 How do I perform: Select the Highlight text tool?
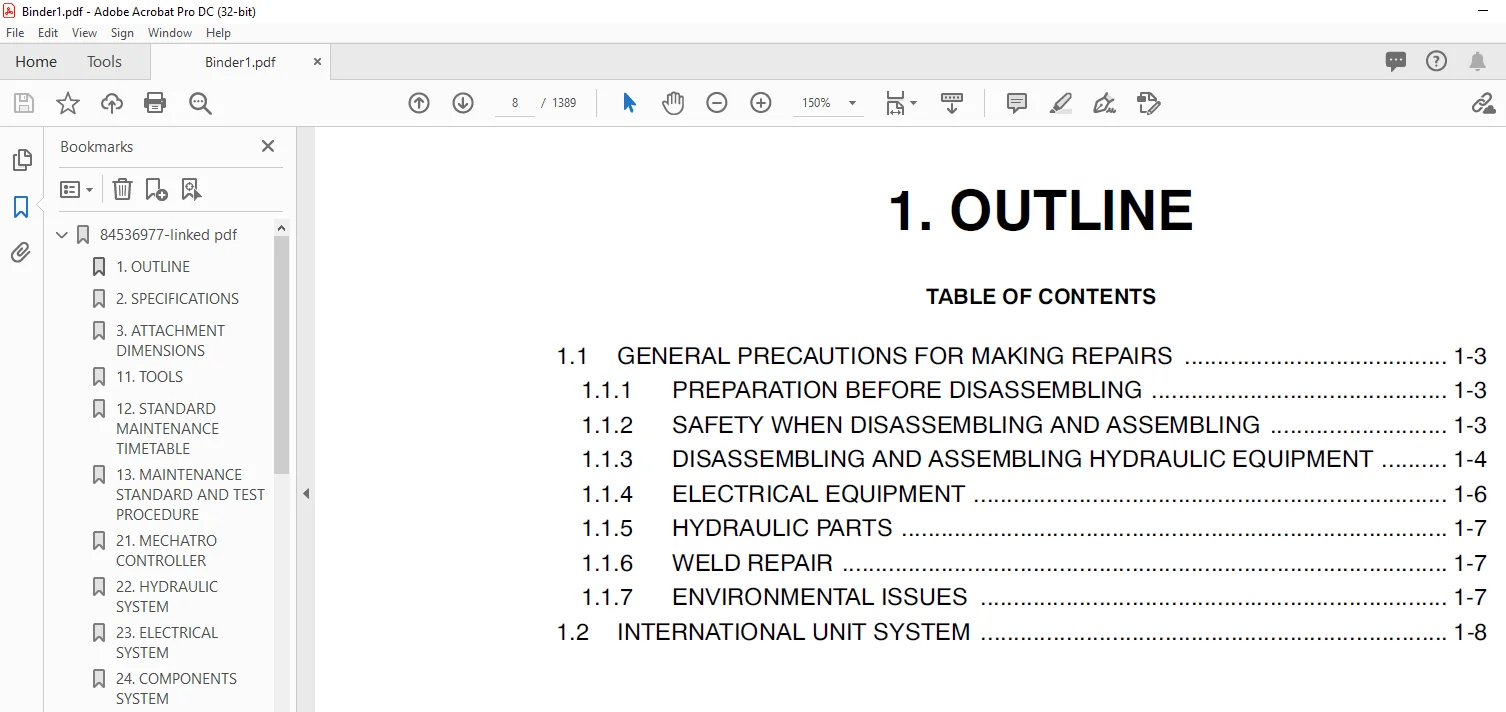[x=1061, y=103]
